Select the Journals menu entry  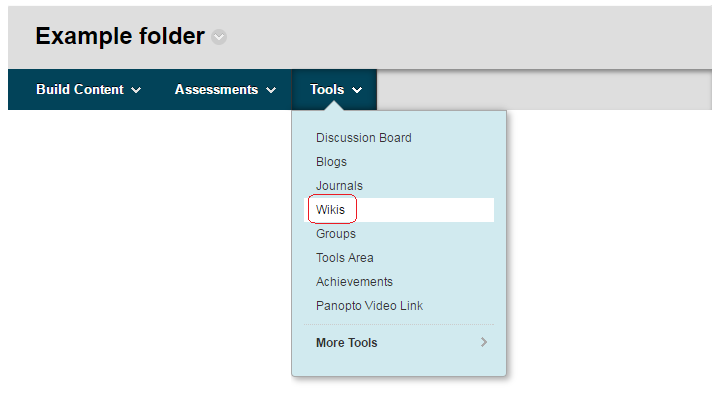(x=340, y=186)
